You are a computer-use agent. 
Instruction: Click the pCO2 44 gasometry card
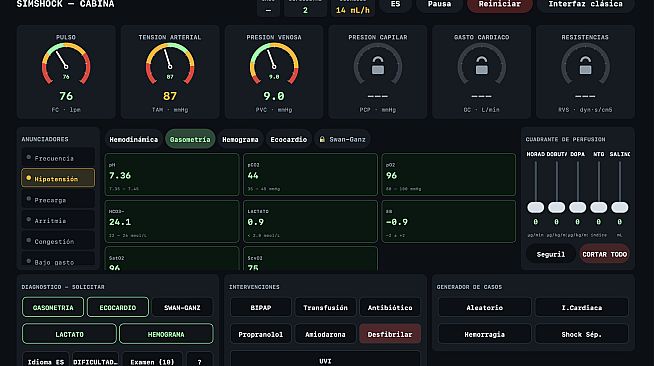(x=310, y=175)
